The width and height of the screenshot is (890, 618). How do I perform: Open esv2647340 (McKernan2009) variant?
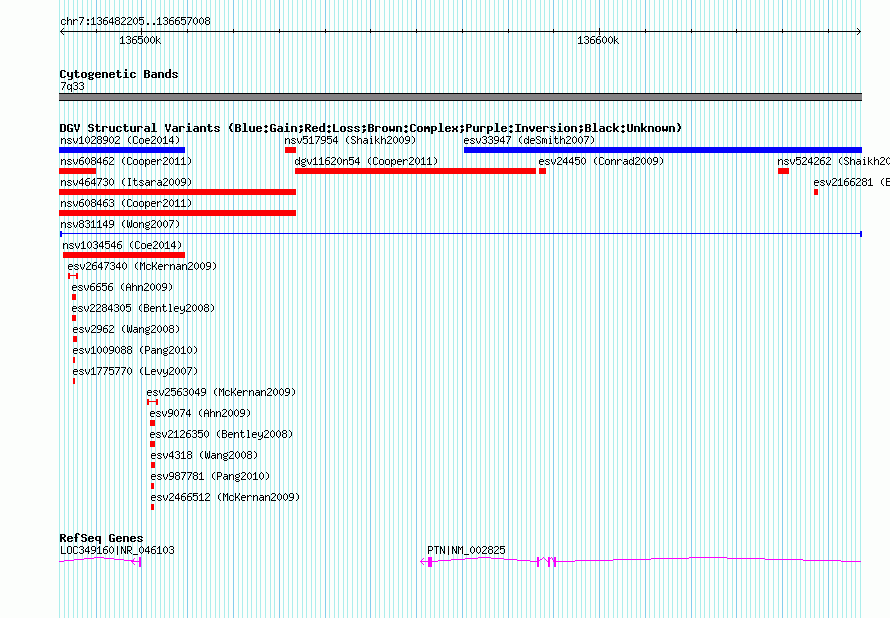[x=142, y=266]
